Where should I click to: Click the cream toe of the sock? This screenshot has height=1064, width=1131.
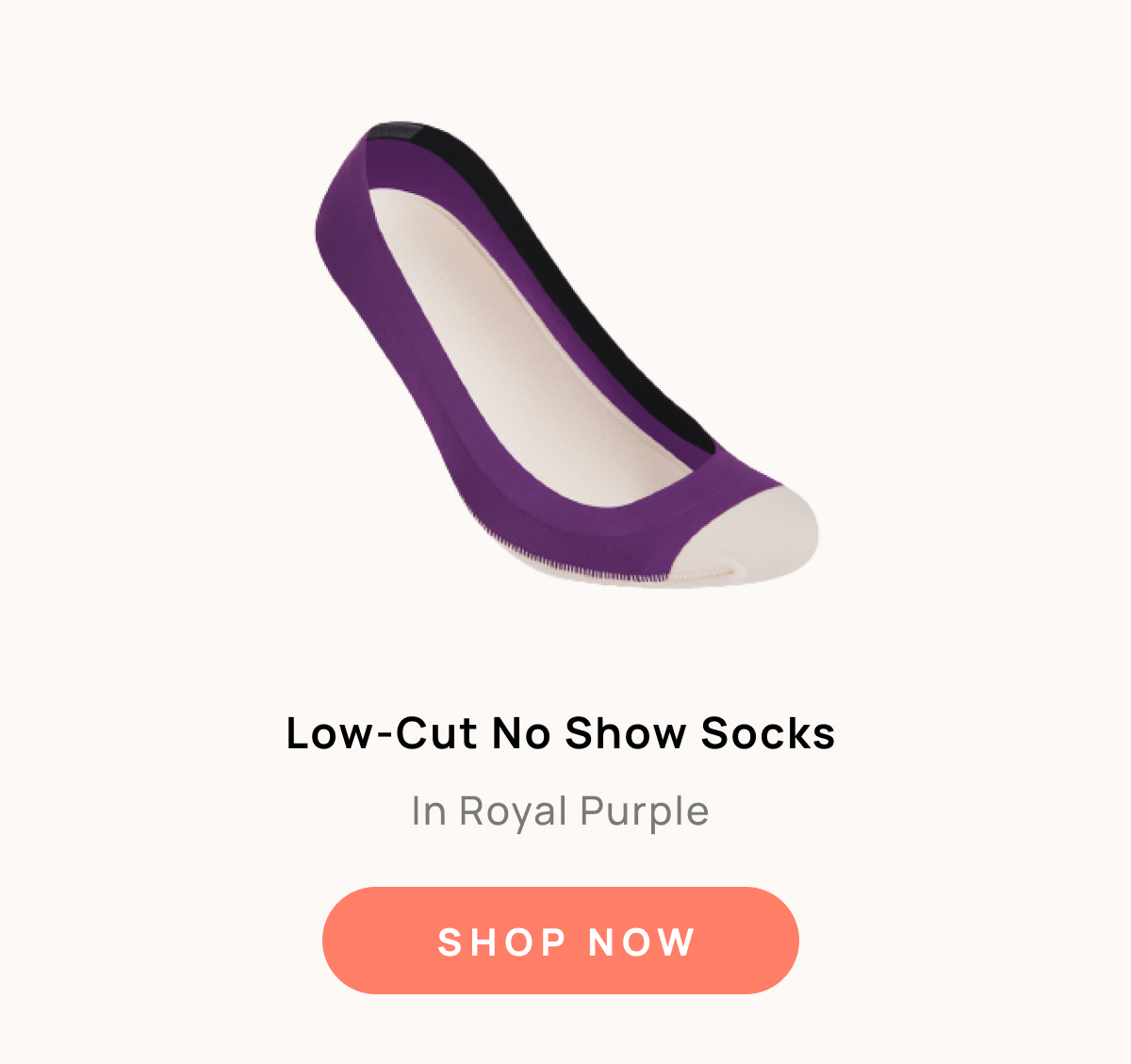754,537
